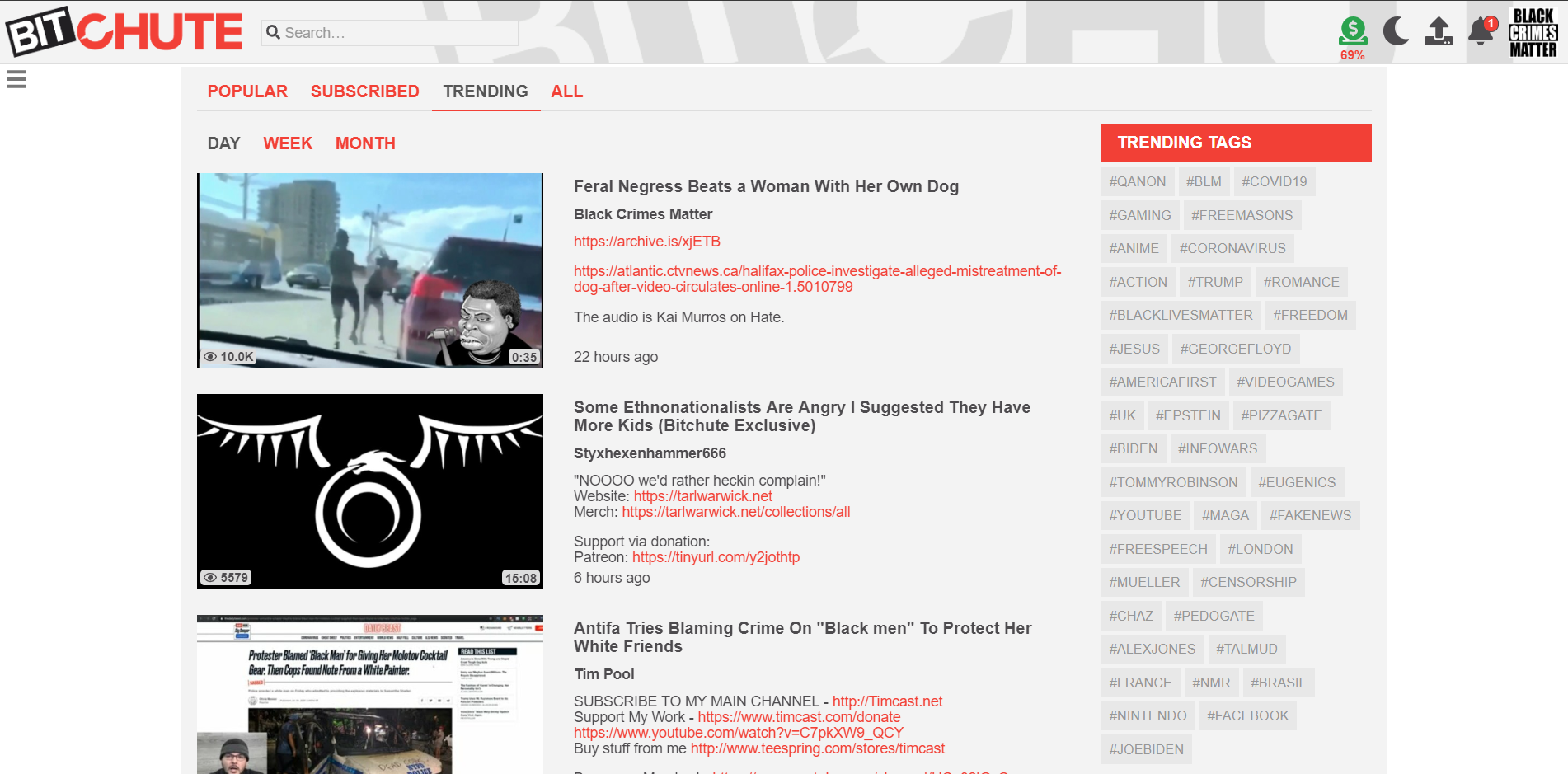This screenshot has width=1568, height=774.
Task: Select the #TRUMP trending tag
Action: pos(1215,282)
